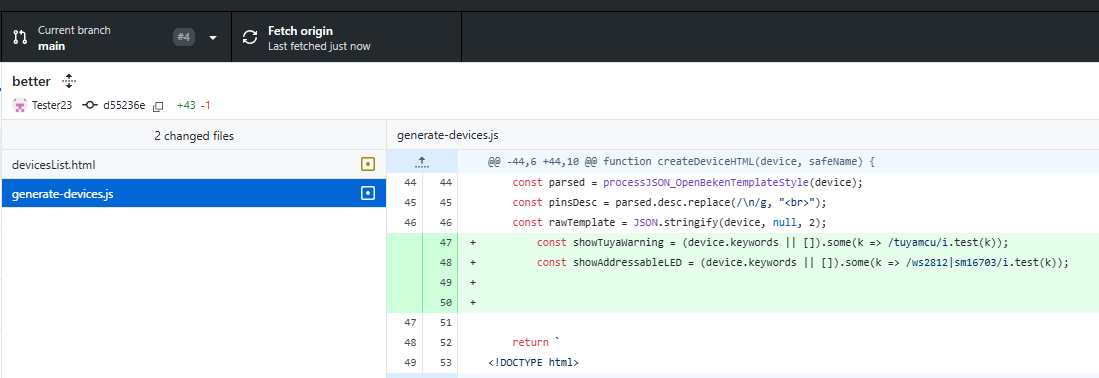Viewport: 1099px width, 378px height.
Task: Click the +43 -1 line change summary
Action: (193, 106)
